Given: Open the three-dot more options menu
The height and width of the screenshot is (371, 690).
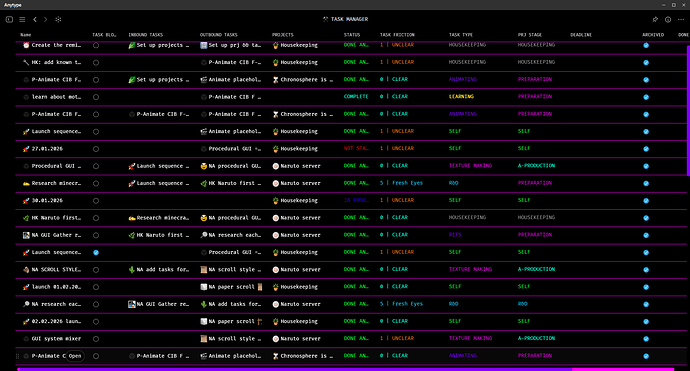Looking at the screenshot, I should [681, 19].
